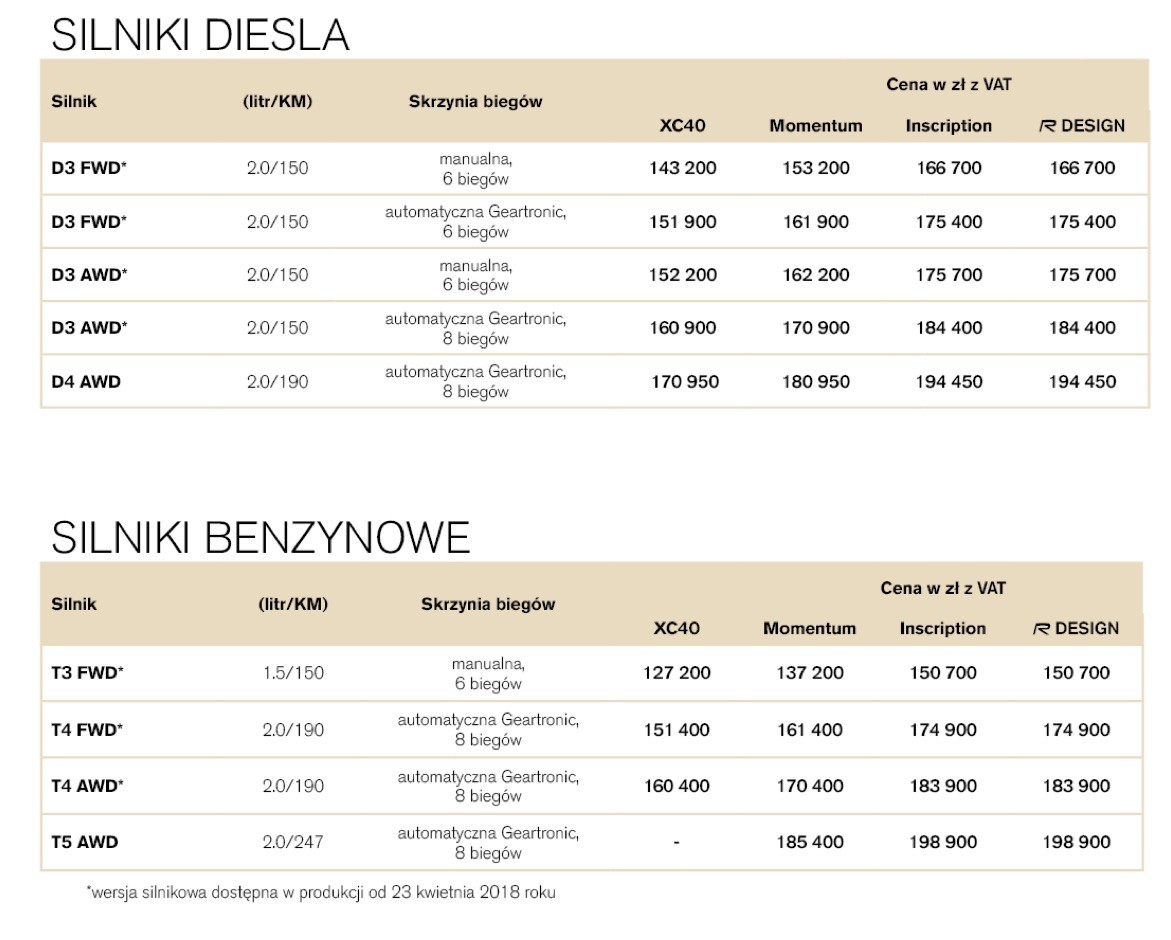Click the T3 FWD engine label

pyautogui.click(x=87, y=673)
